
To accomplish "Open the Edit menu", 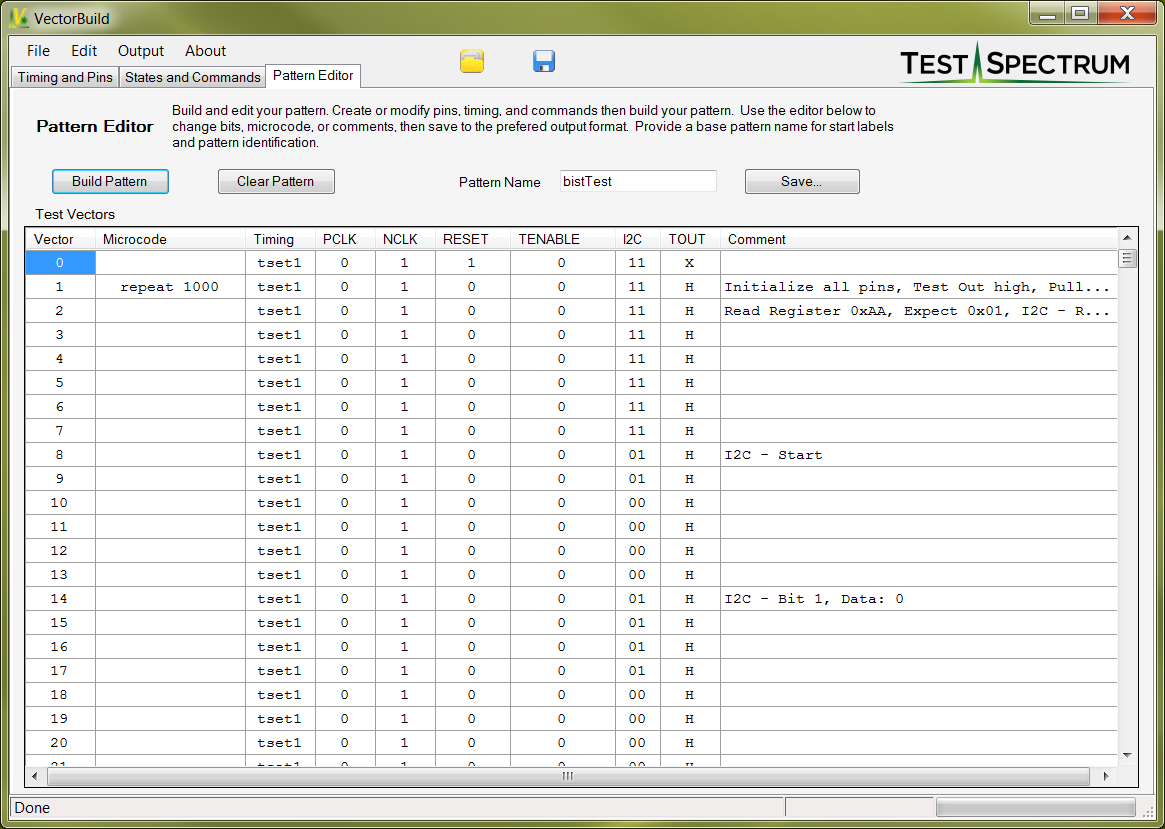I will [84, 51].
